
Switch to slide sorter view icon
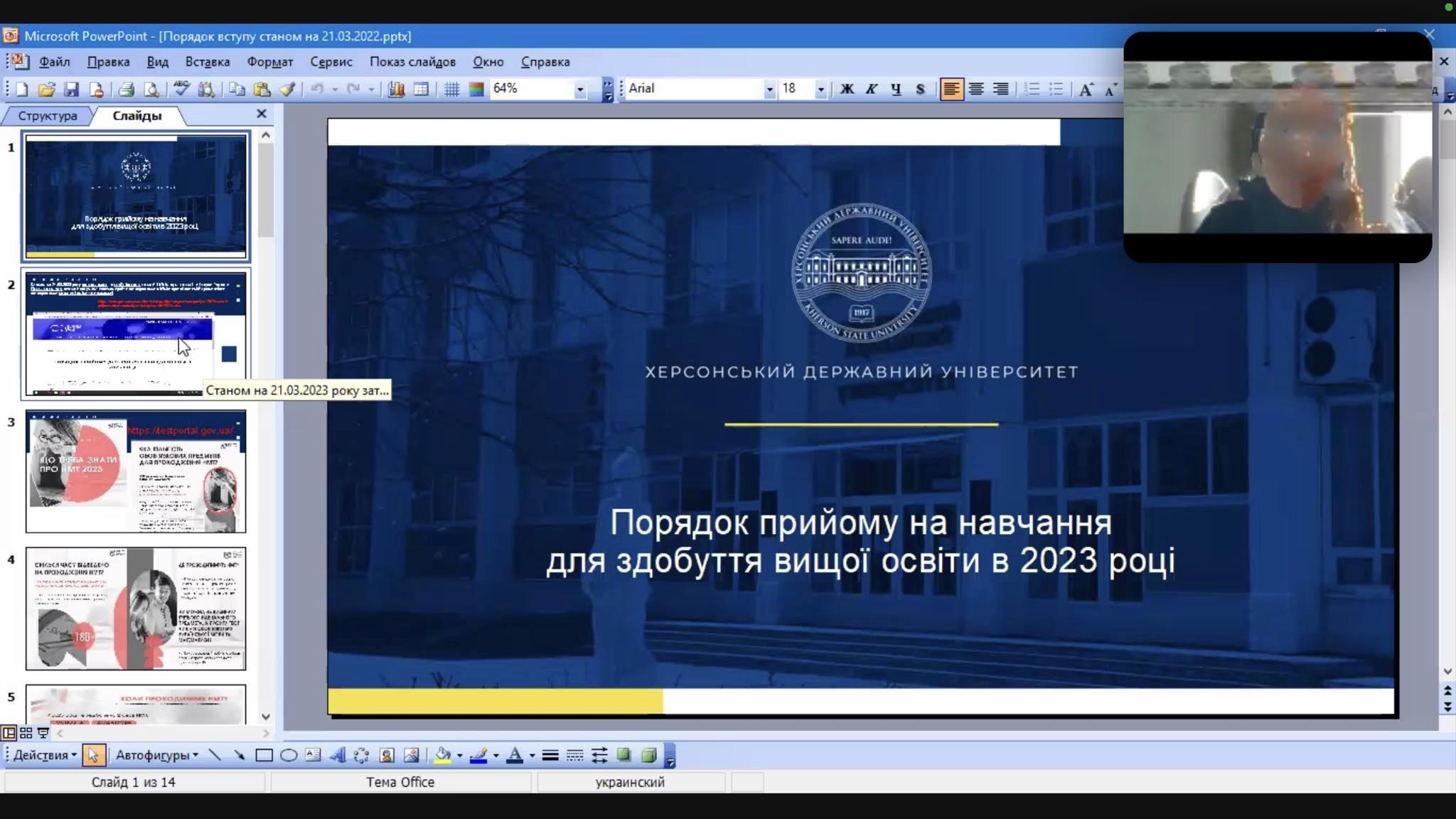pos(26,732)
